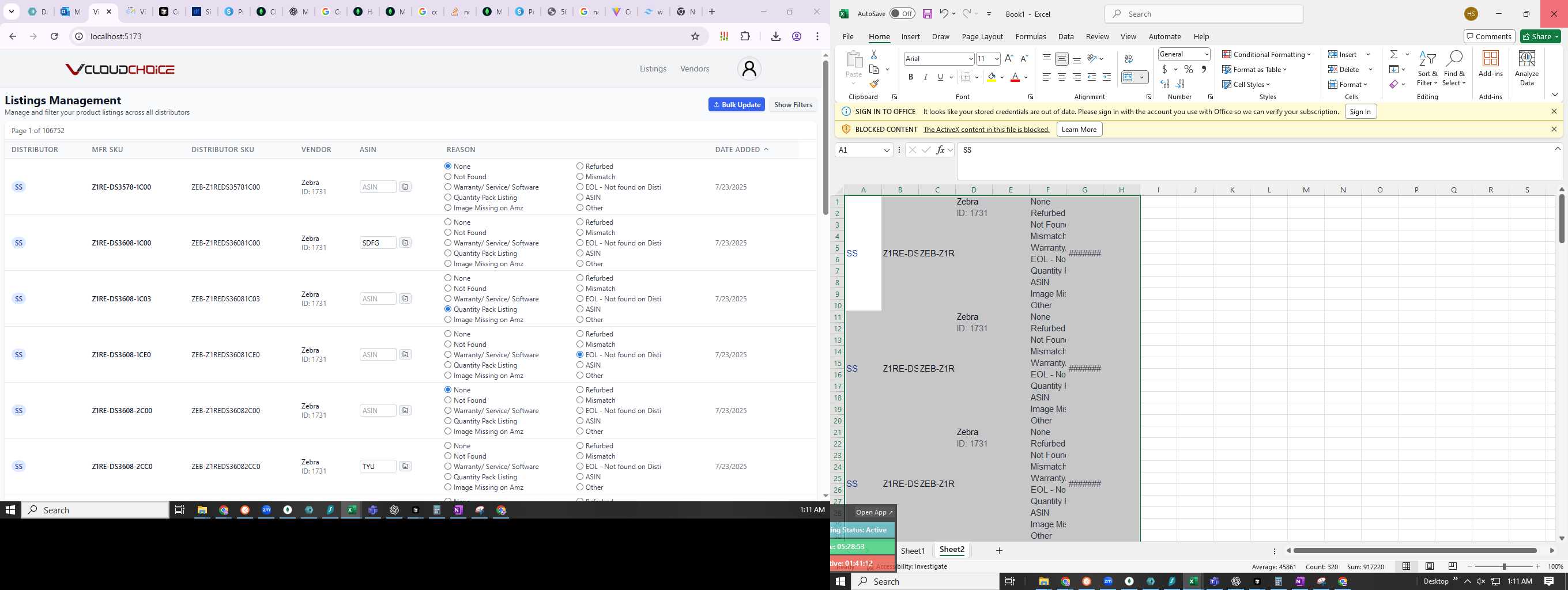Image resolution: width=1568 pixels, height=590 pixels.
Task: Open the Page Layout ribbon tab
Action: [982, 36]
